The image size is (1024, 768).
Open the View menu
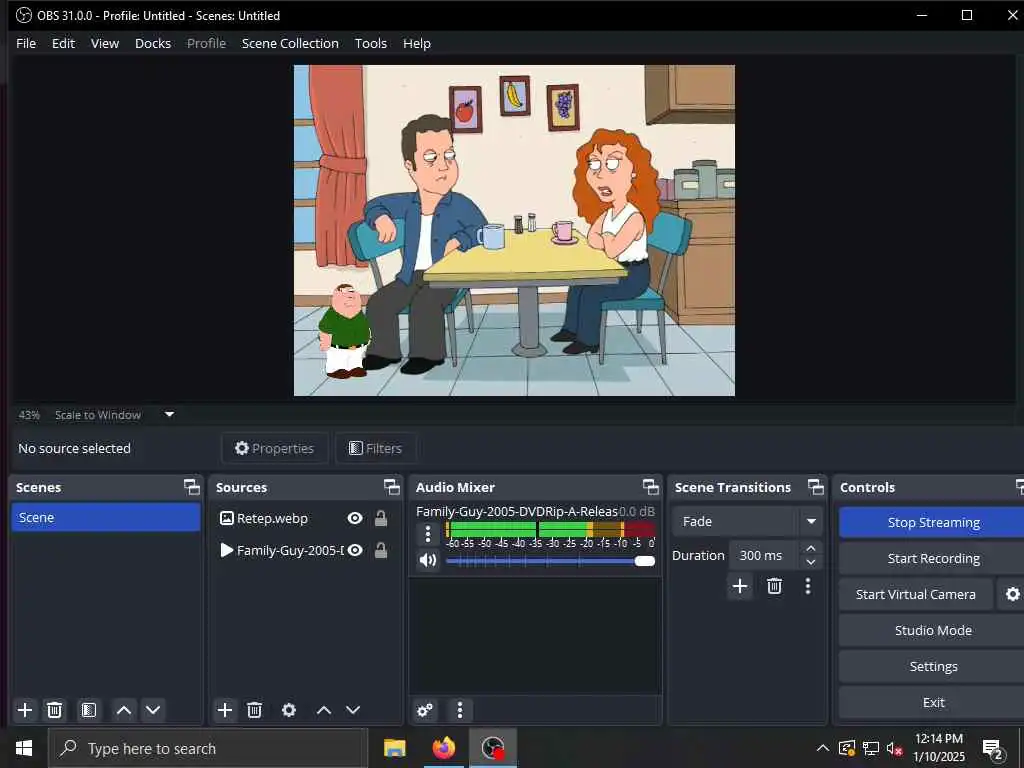104,43
